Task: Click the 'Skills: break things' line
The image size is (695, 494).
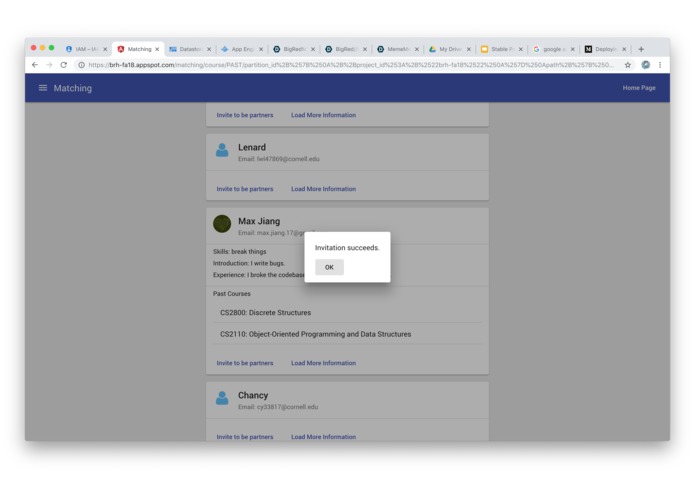Action: (239, 251)
